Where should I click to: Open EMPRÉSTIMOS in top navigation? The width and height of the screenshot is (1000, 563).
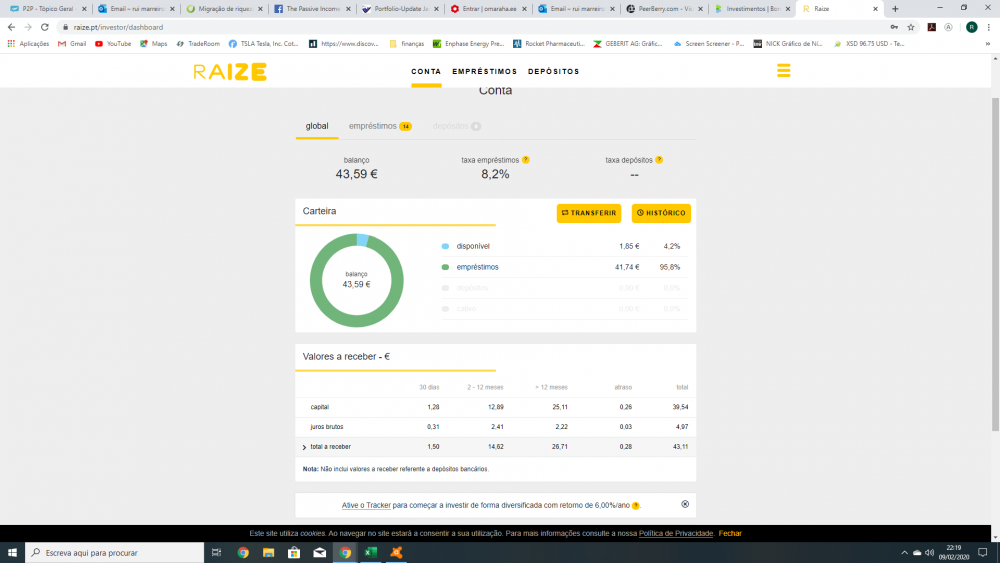click(485, 72)
